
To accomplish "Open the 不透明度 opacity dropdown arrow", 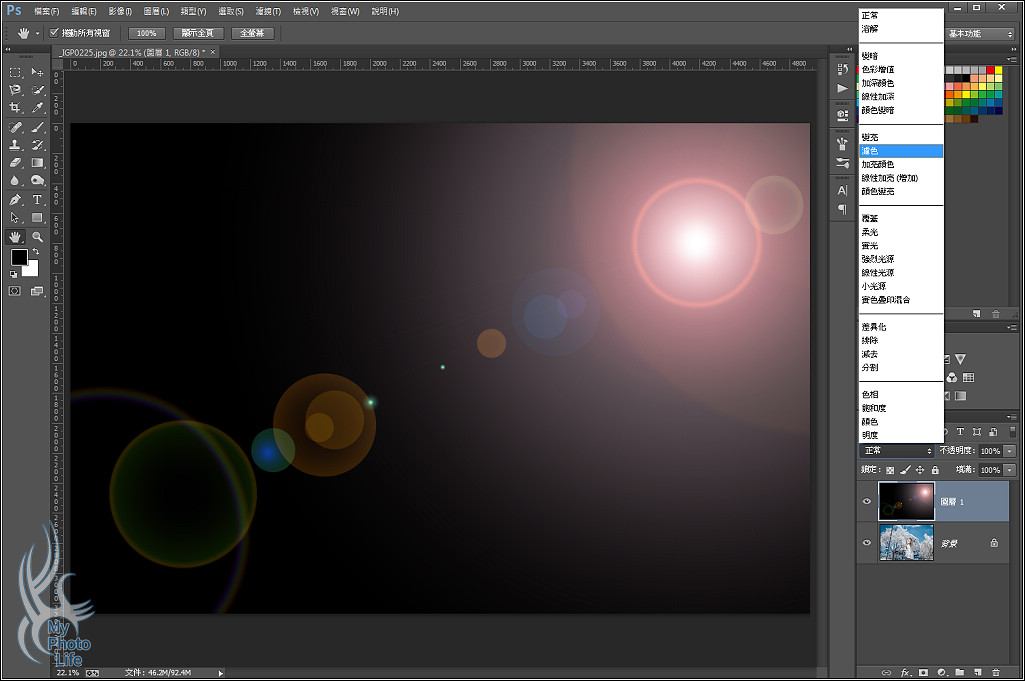I will (x=1009, y=452).
